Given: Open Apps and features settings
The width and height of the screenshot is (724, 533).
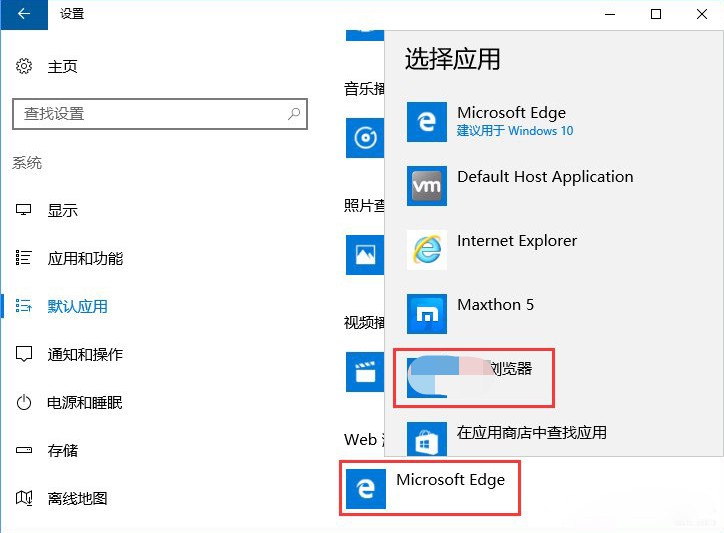Looking at the screenshot, I should [85, 258].
